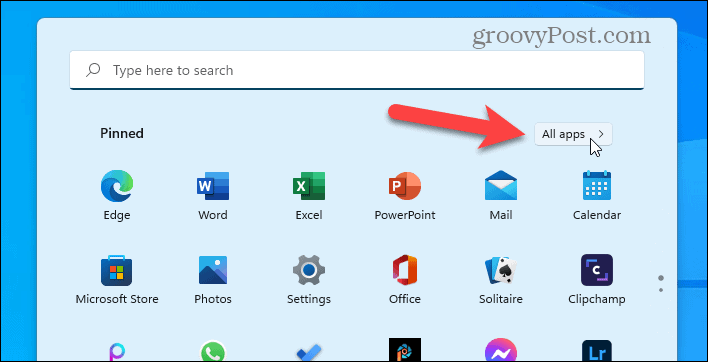Launch Adobe Lightroom (Lr) icon
Viewport: 708px width, 362px height.
click(x=597, y=351)
